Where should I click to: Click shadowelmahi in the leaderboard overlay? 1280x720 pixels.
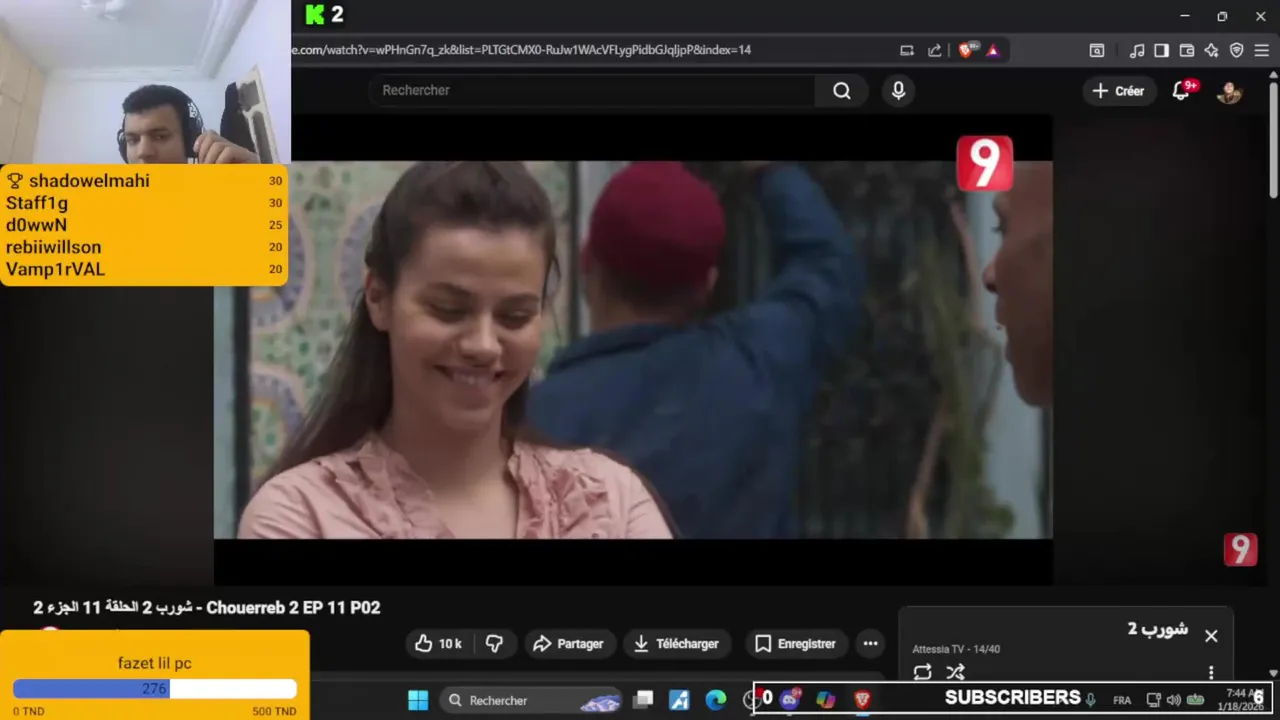coord(89,181)
